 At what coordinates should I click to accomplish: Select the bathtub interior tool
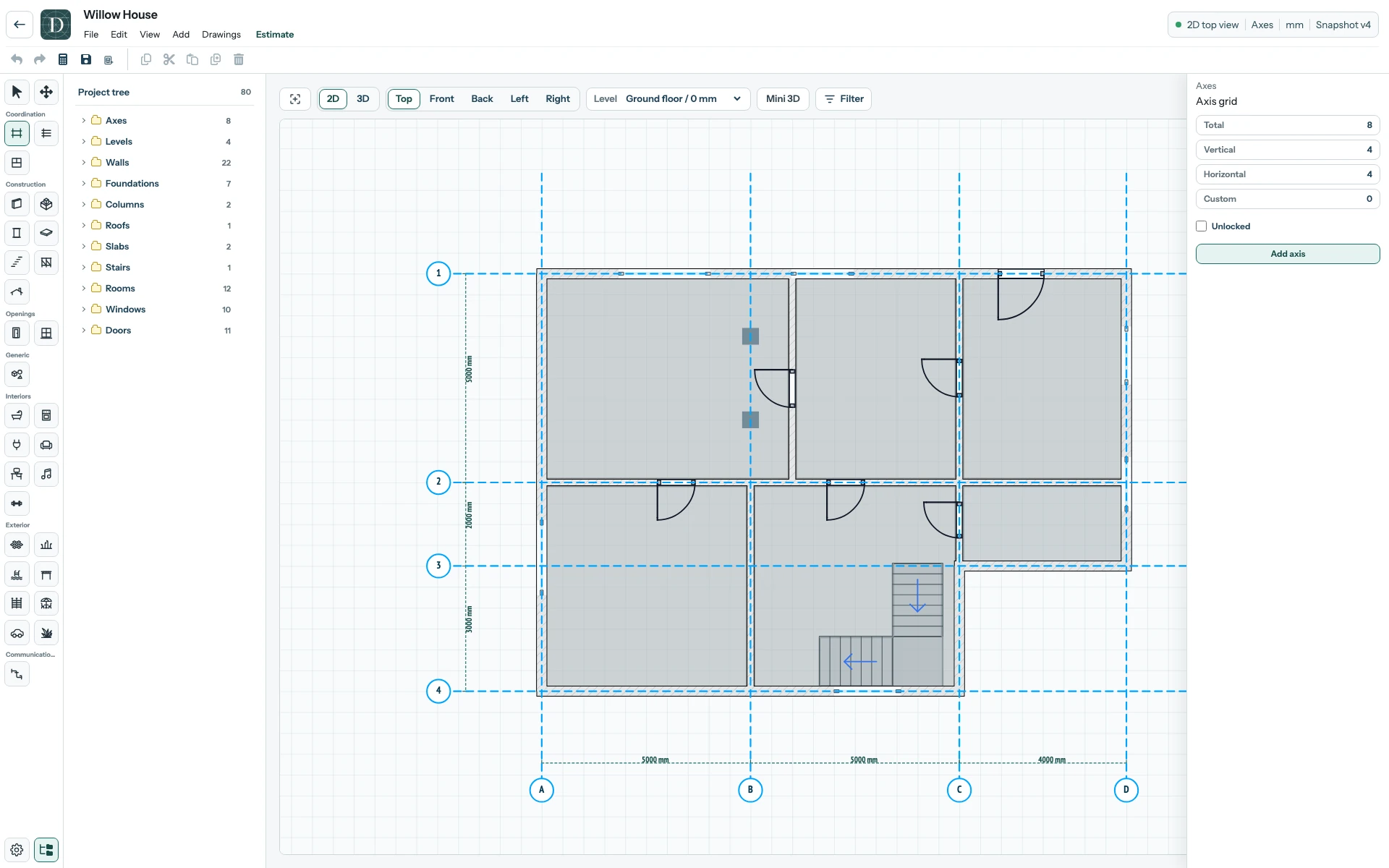tap(17, 415)
